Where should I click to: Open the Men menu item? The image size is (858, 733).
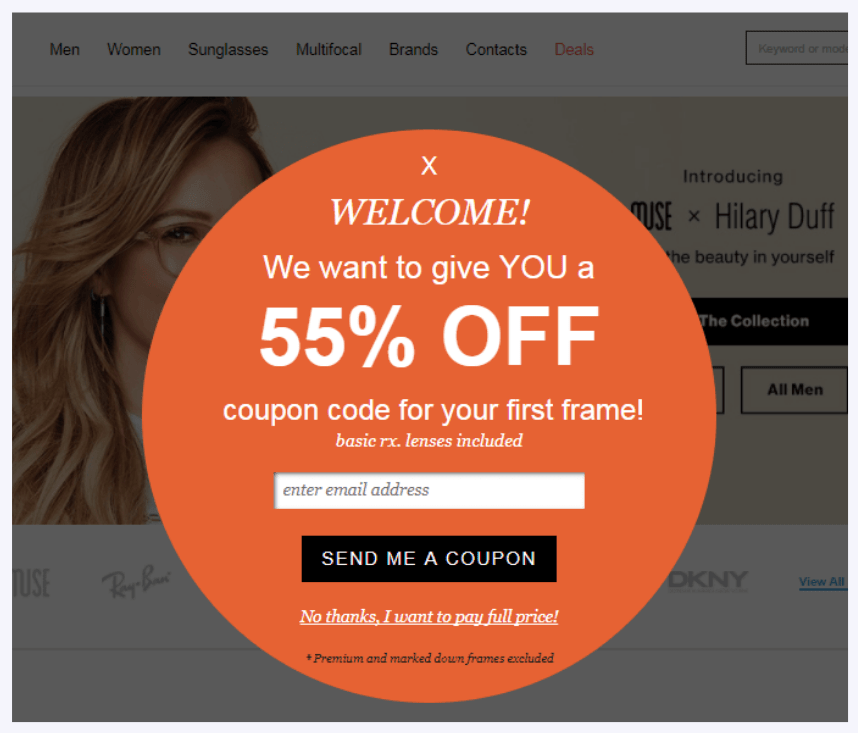click(x=65, y=49)
